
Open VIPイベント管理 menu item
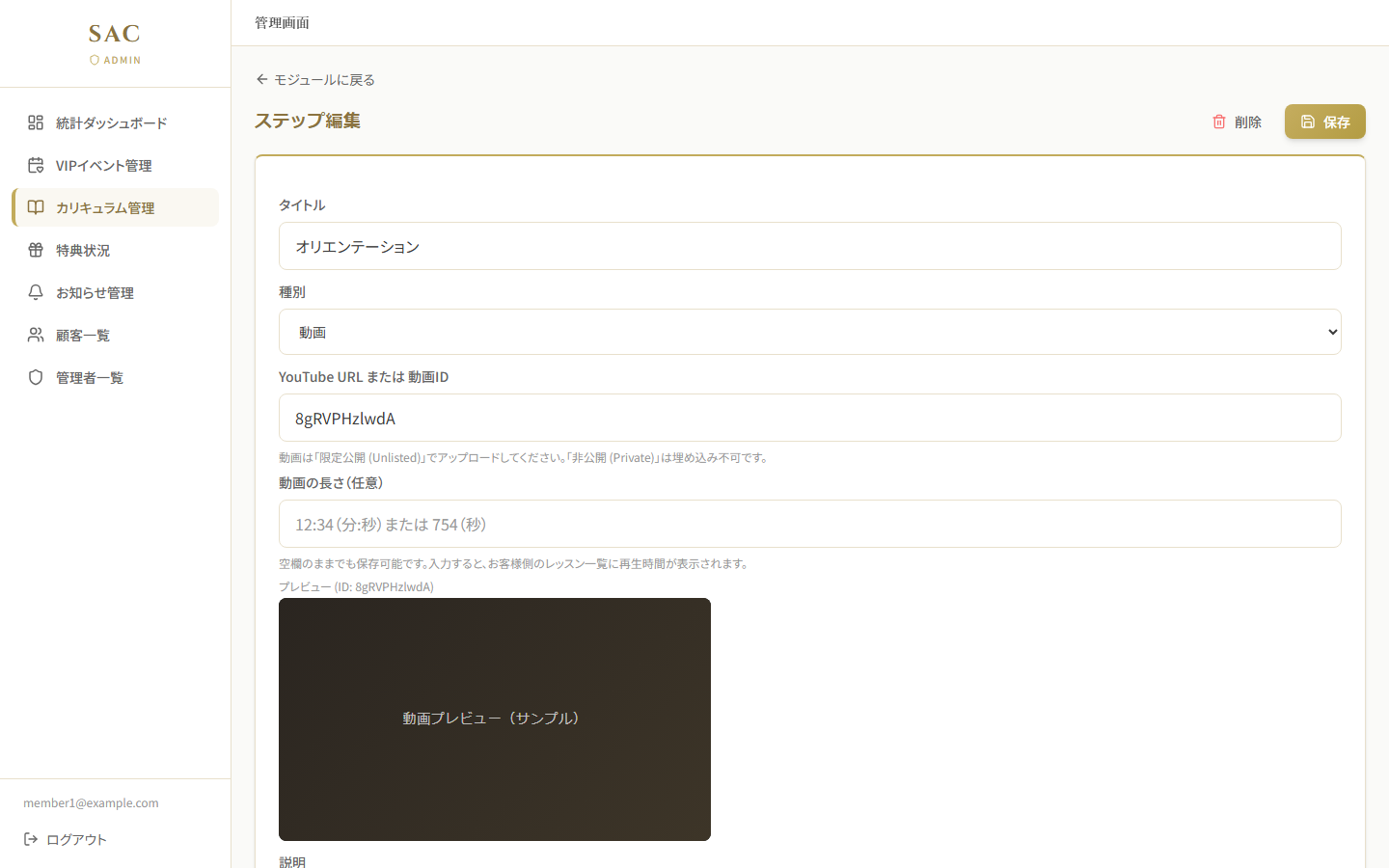click(116, 165)
